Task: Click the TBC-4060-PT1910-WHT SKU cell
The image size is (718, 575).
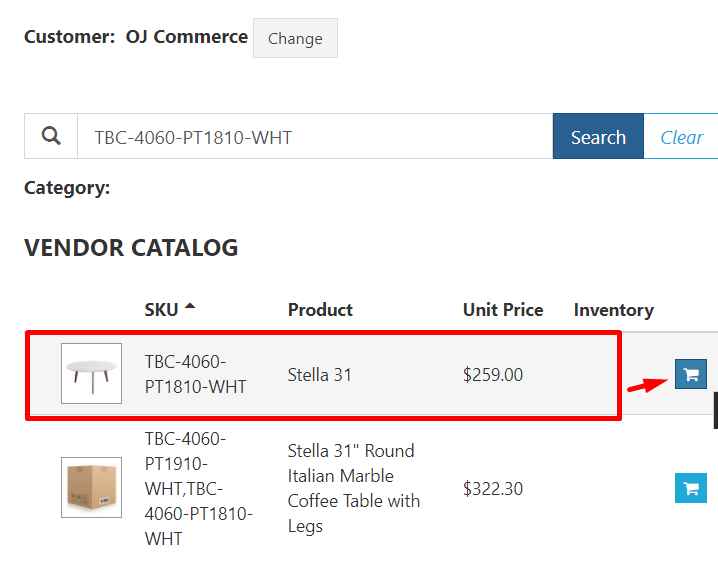Action: coord(198,488)
